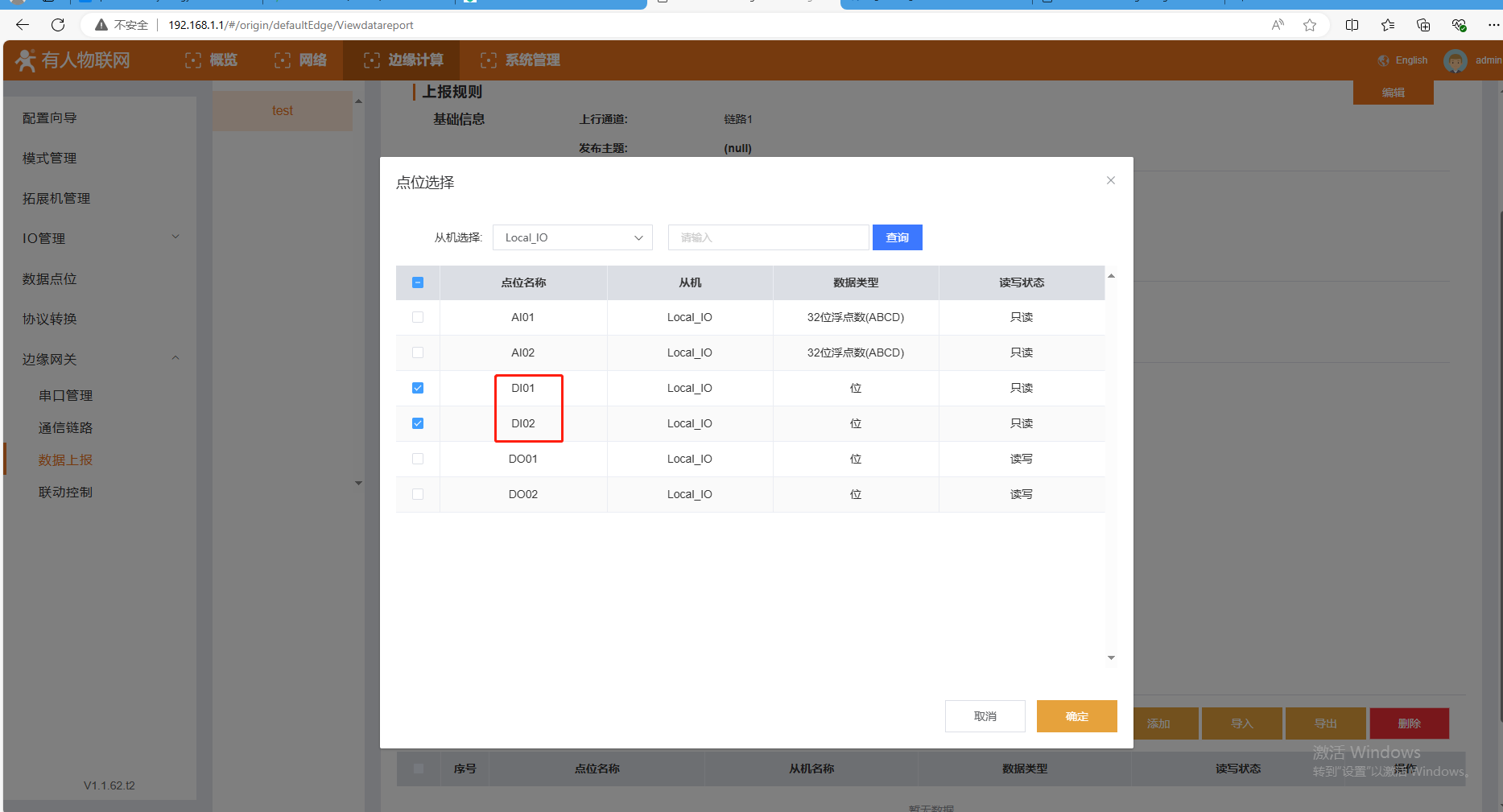Open the browser collections icon
Viewport: 1503px width, 812px height.
click(1422, 25)
